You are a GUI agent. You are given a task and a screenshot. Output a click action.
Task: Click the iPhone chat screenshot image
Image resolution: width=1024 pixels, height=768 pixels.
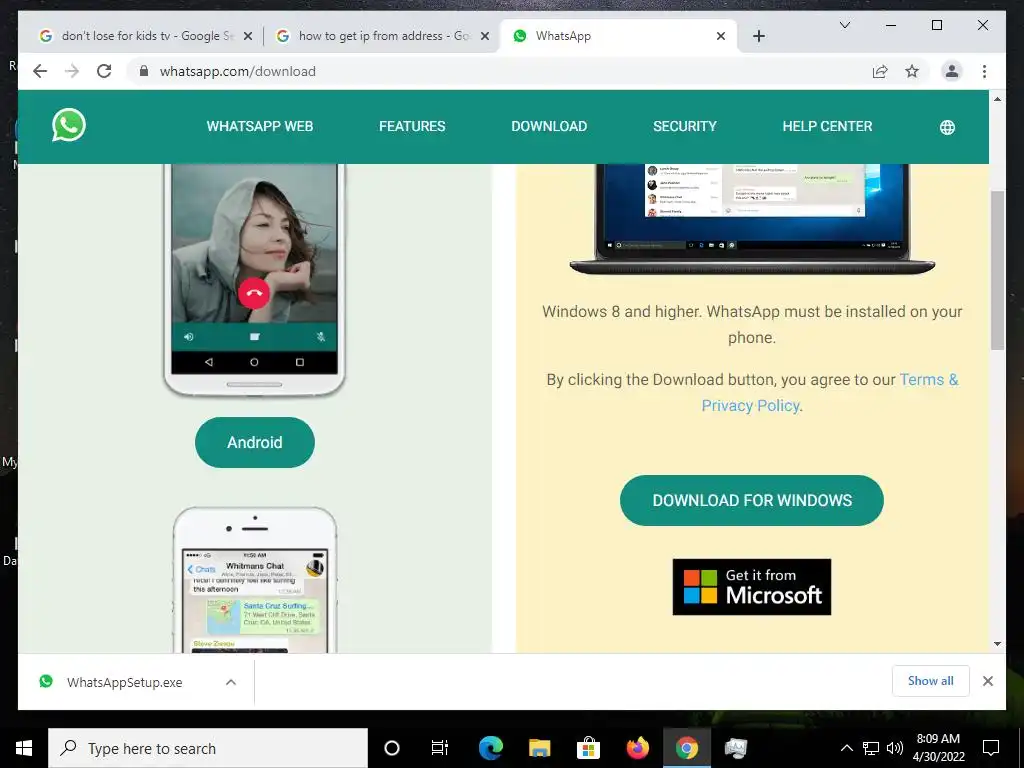(x=255, y=580)
